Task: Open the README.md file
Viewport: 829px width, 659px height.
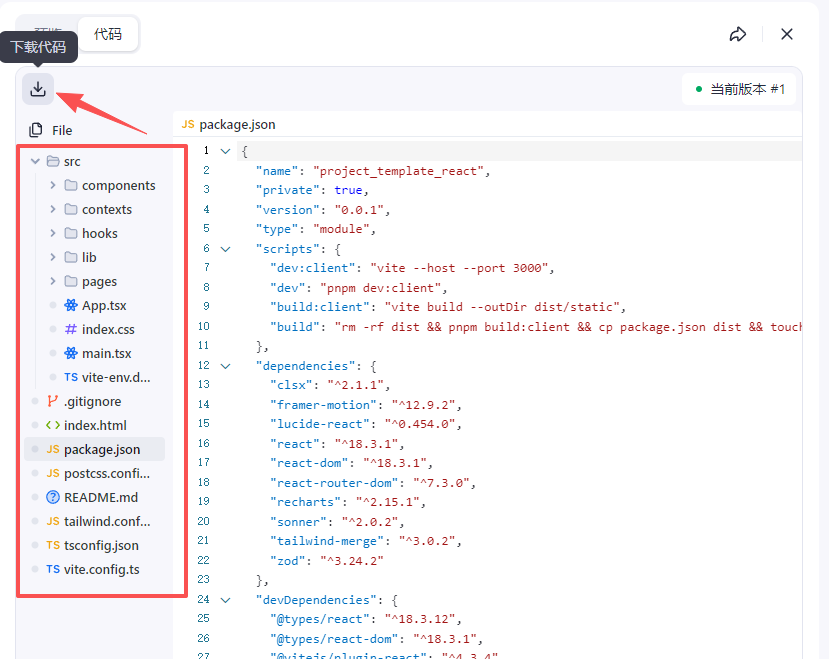Action: (100, 497)
